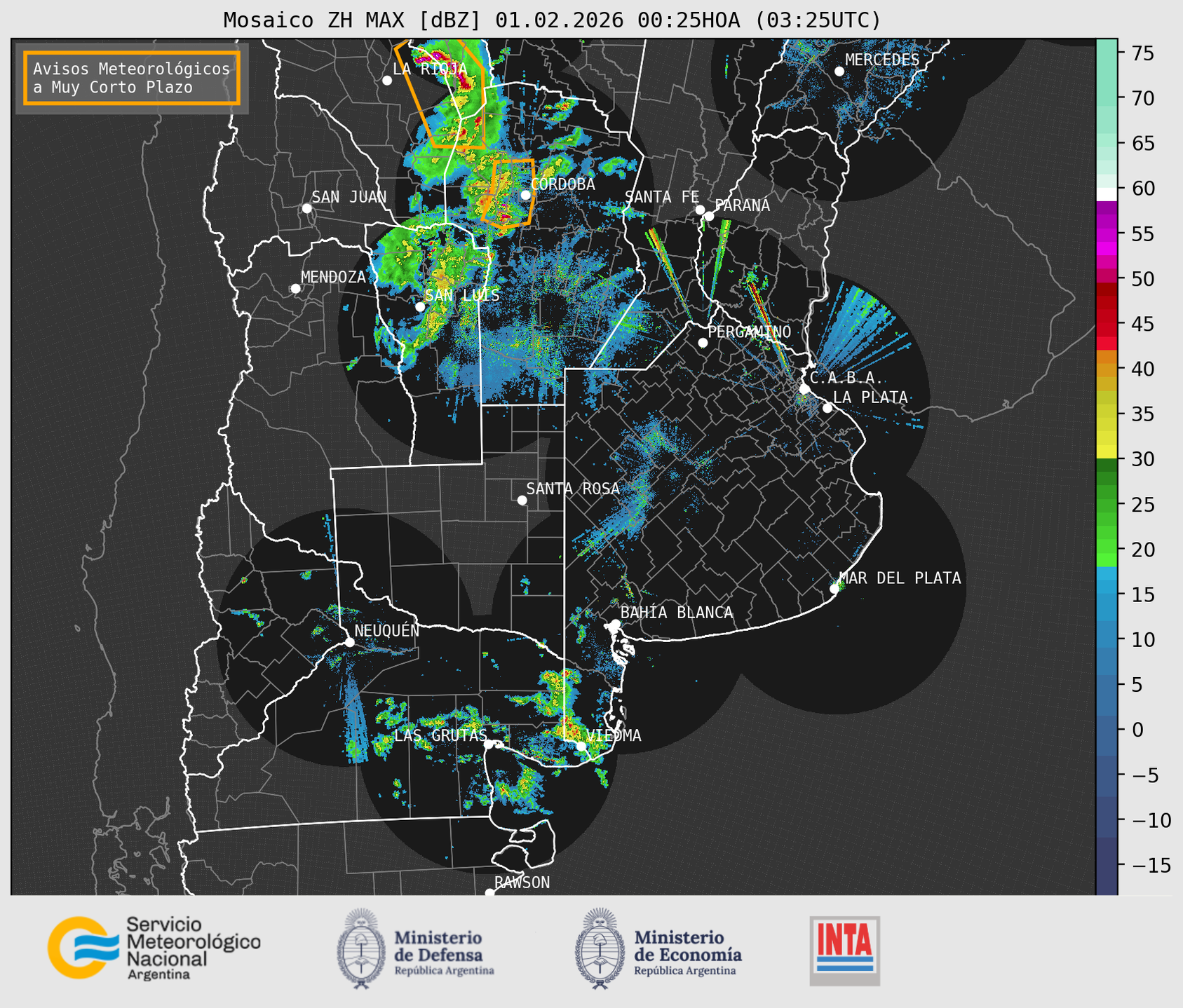The image size is (1183, 1008).
Task: Click the RAWSON city label
Action: (522, 883)
